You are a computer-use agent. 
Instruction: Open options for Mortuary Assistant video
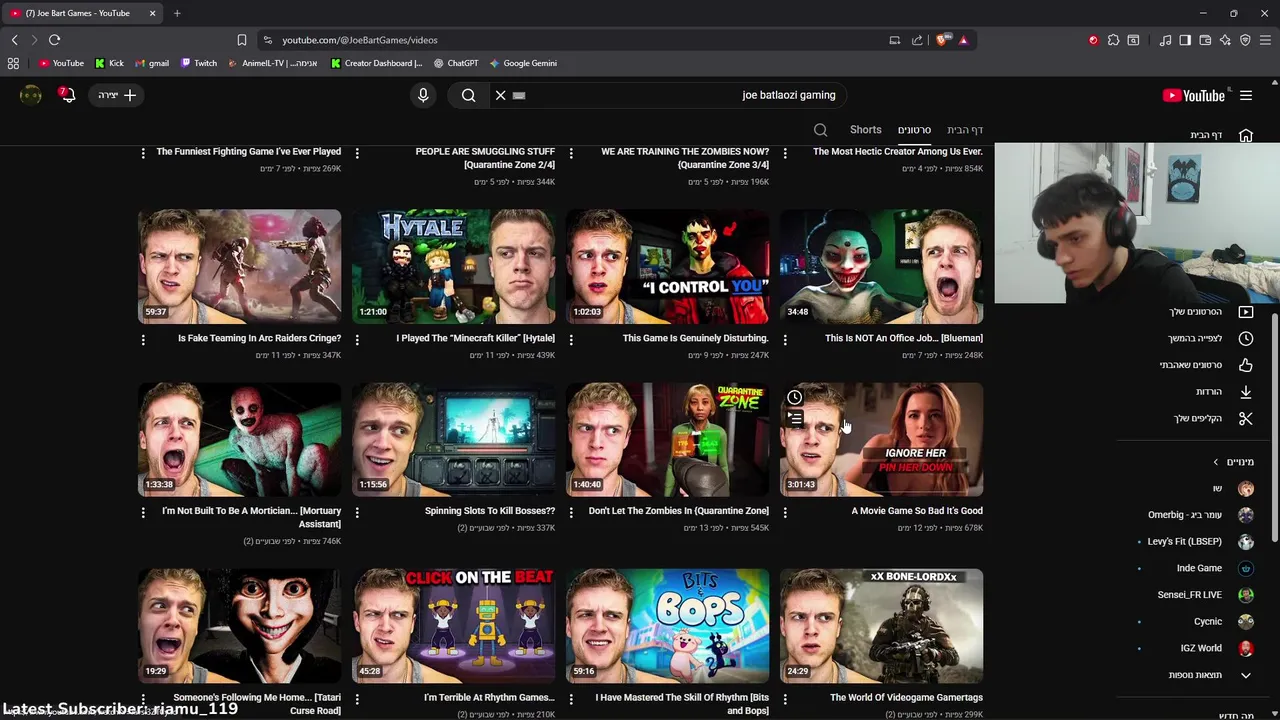(143, 512)
